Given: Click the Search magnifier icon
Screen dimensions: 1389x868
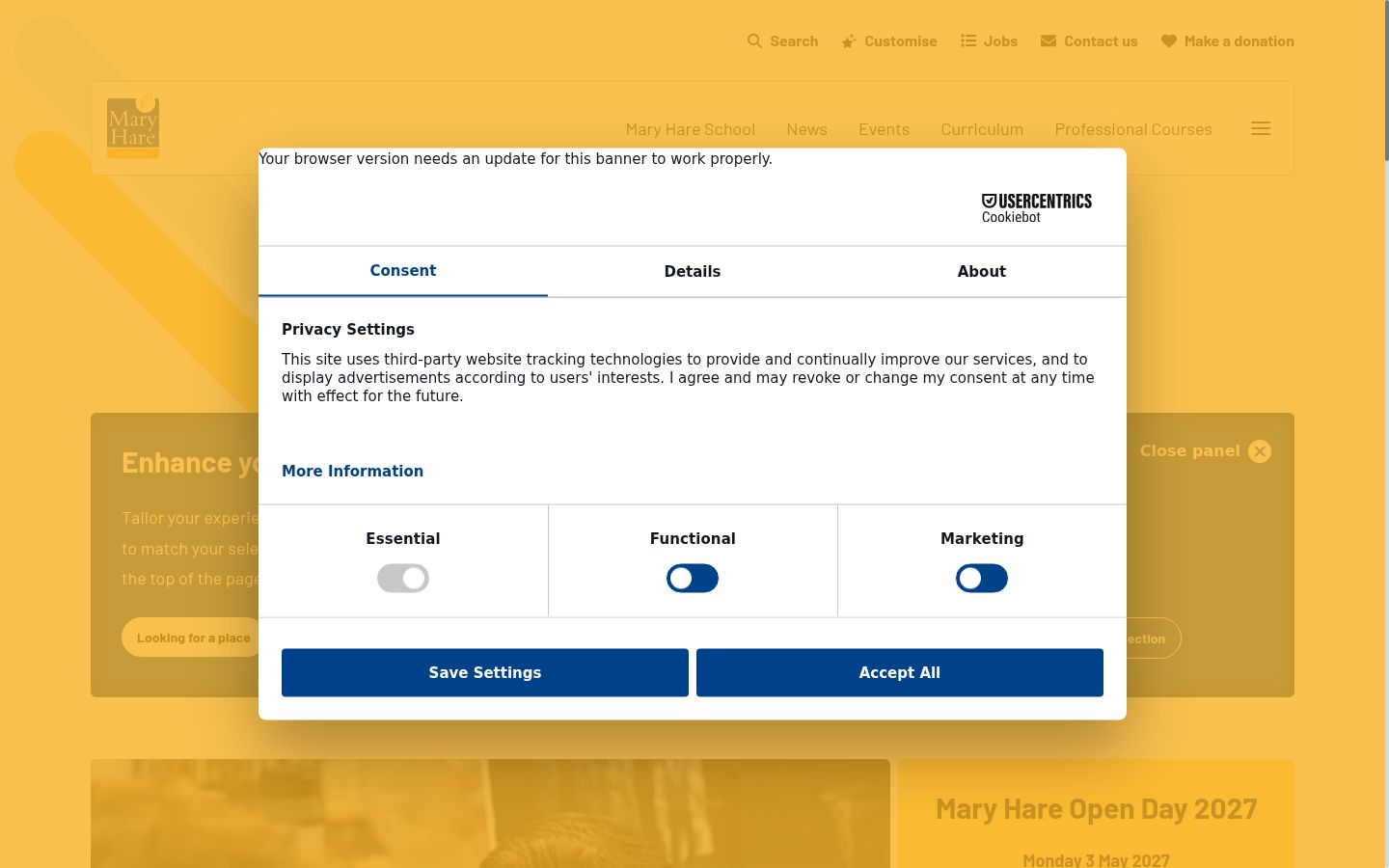Looking at the screenshot, I should [754, 41].
